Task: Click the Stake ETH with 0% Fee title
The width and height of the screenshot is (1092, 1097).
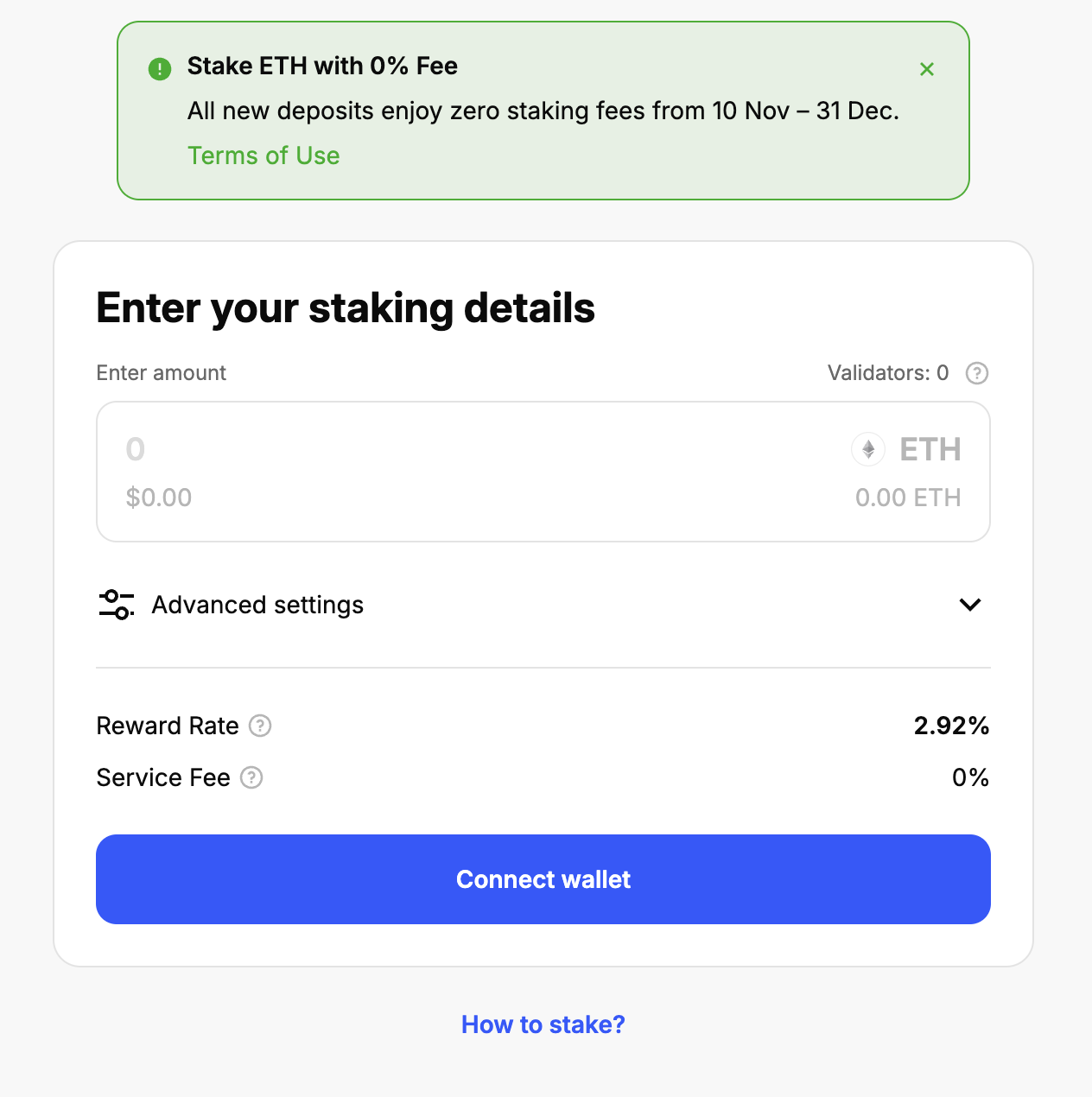Action: (x=322, y=67)
